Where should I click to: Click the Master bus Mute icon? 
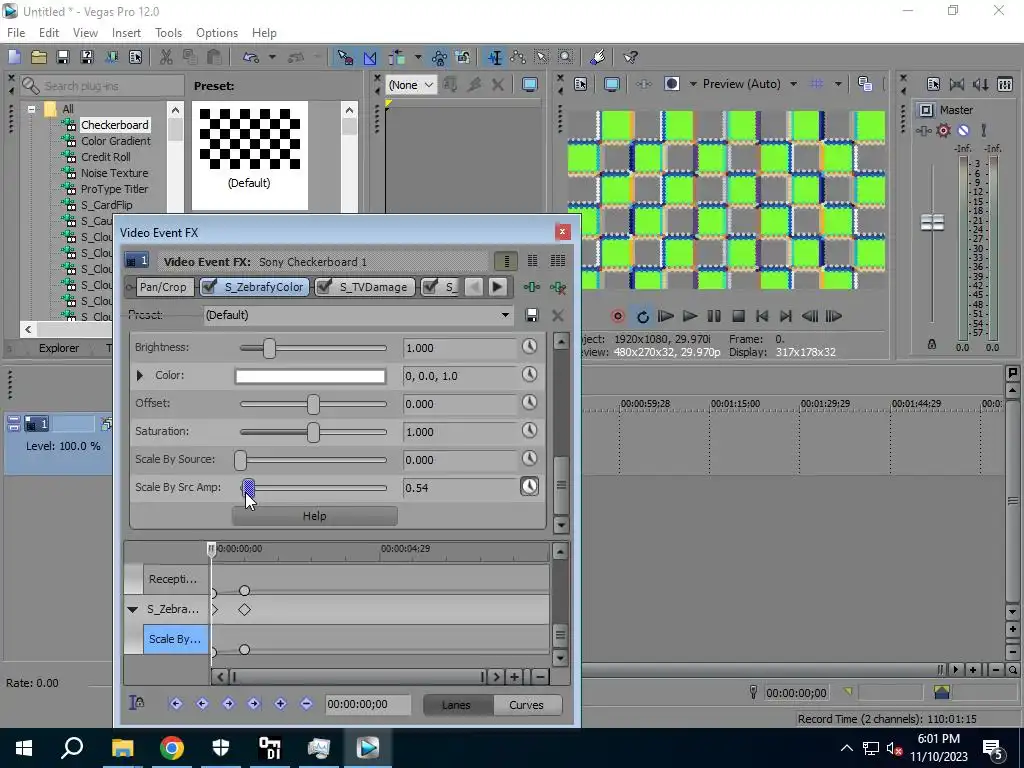[963, 131]
